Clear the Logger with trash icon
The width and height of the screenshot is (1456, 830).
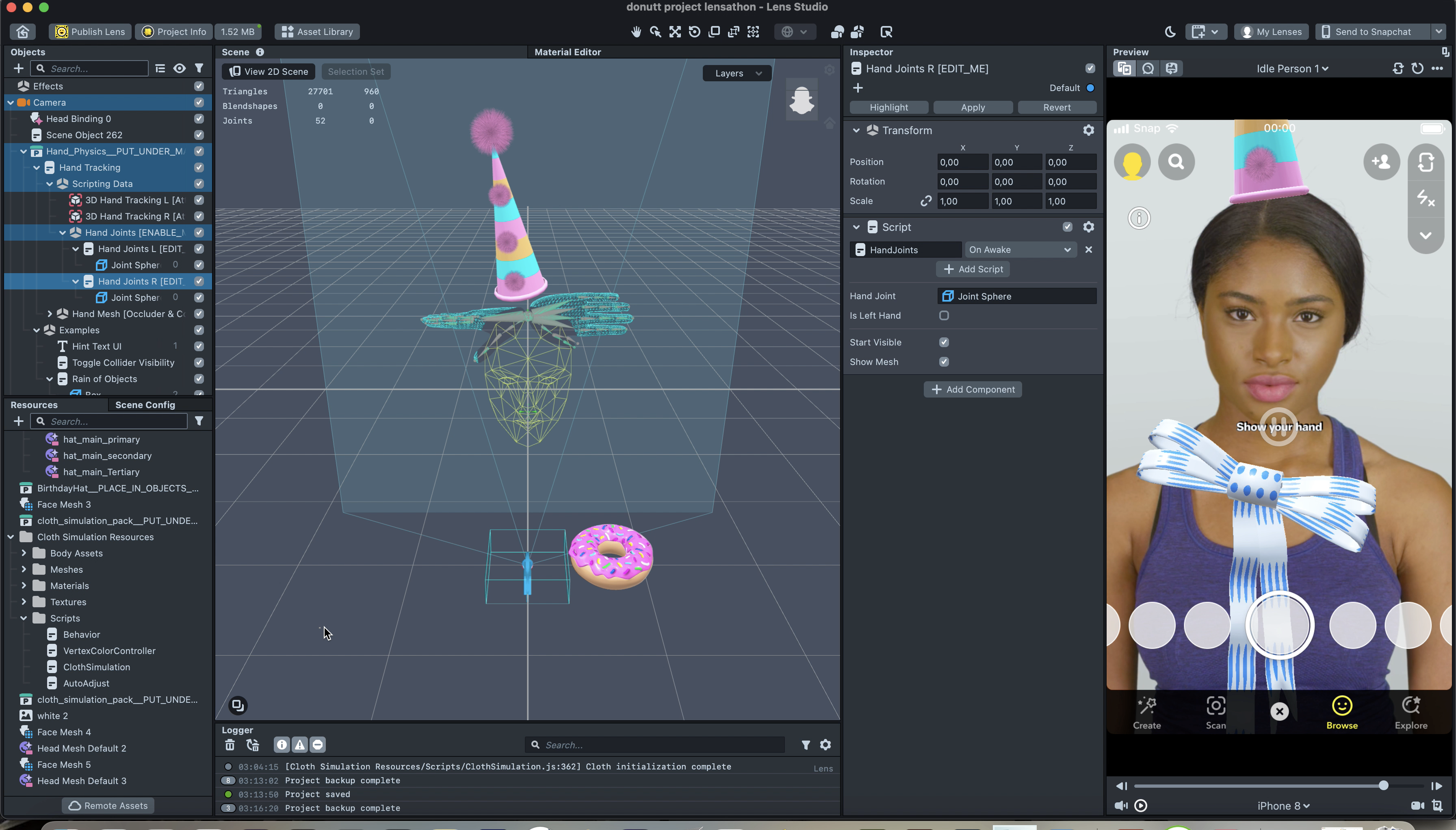(230, 745)
